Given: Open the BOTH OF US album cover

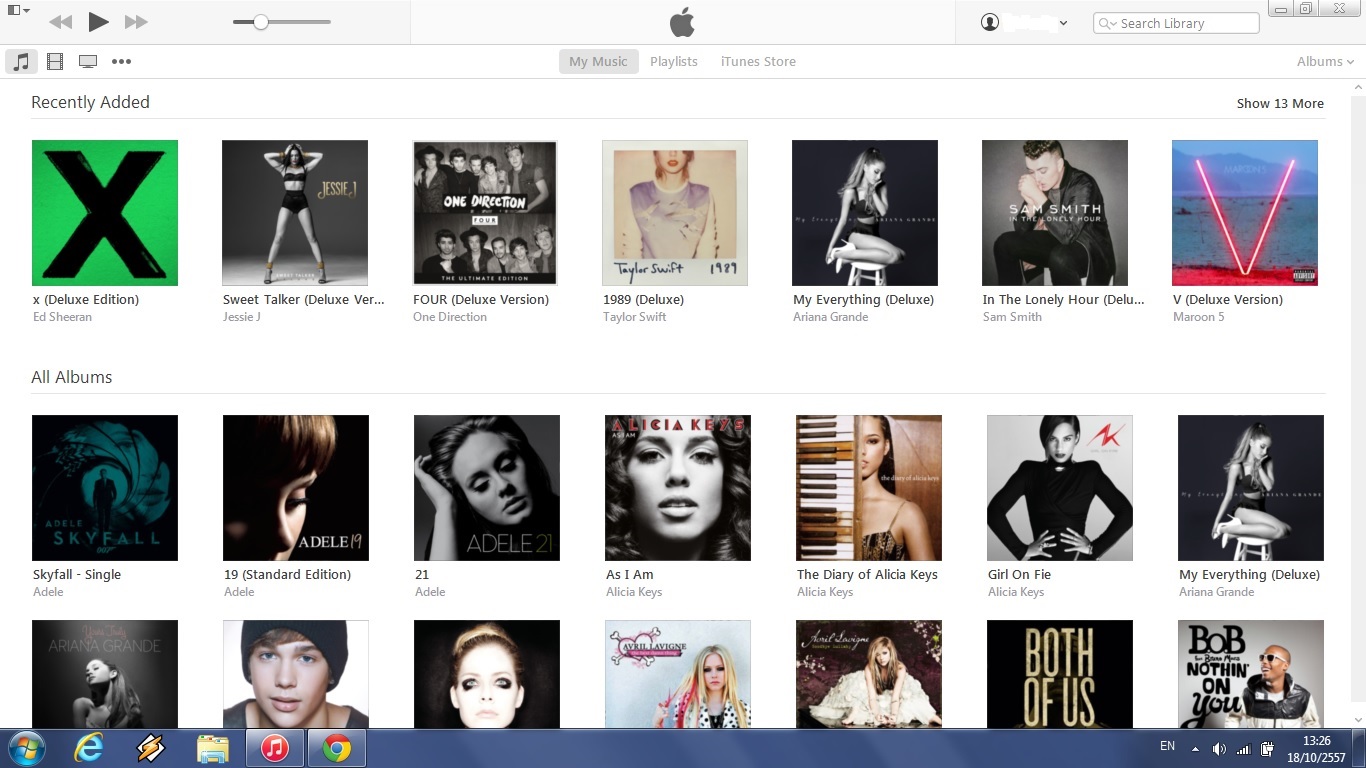Looking at the screenshot, I should tap(1060, 674).
